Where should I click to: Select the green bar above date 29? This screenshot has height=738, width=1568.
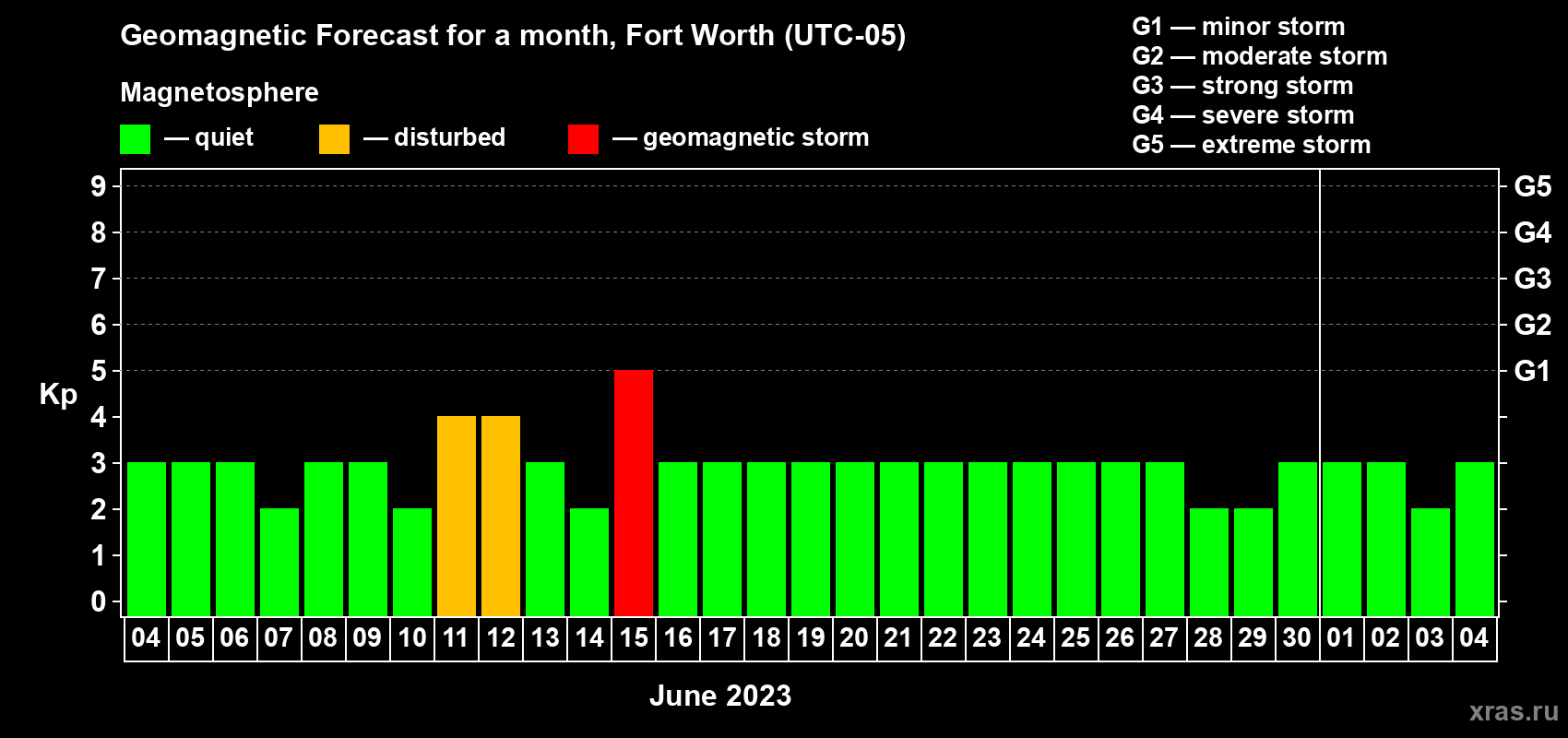(x=1253, y=563)
